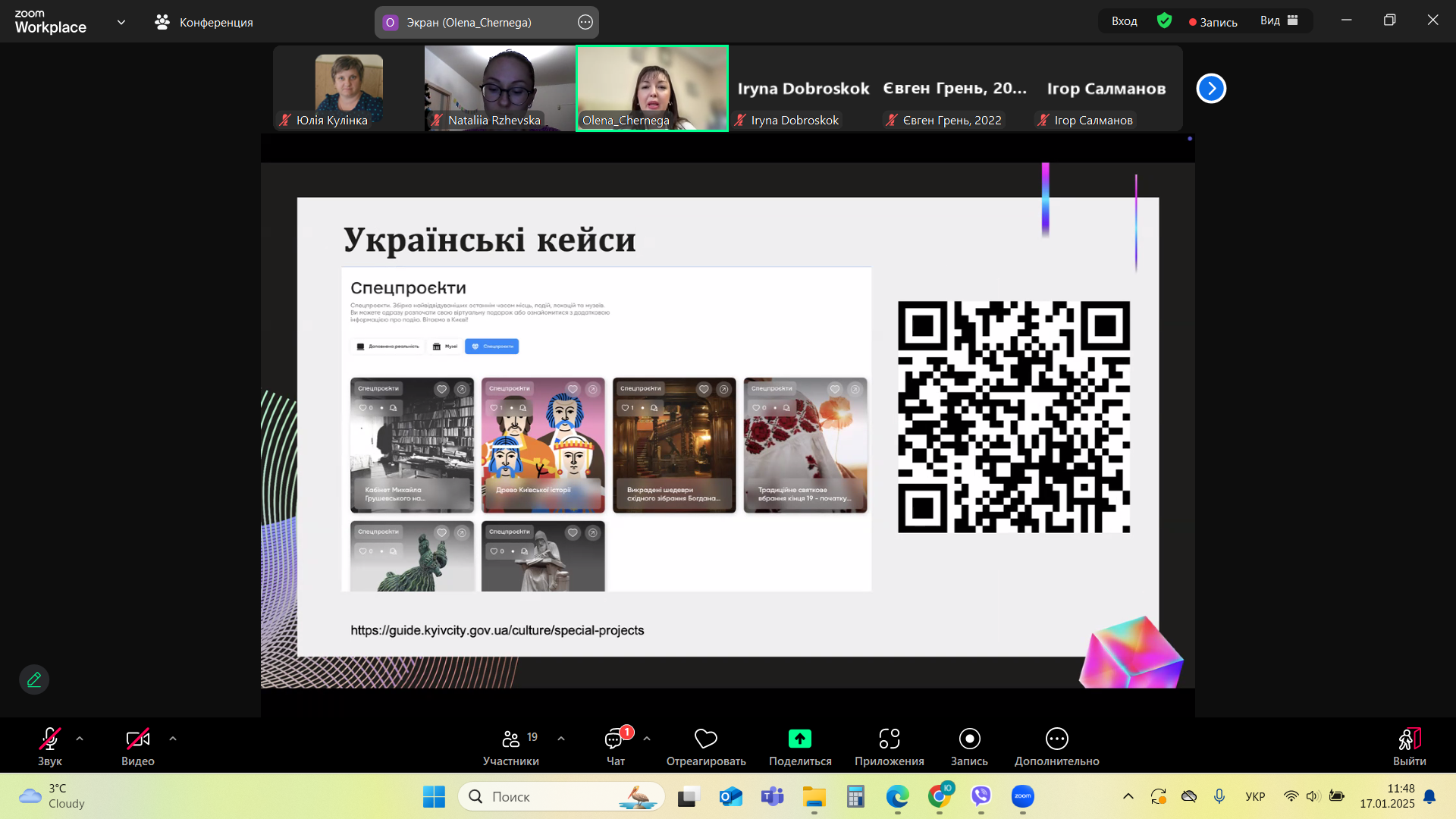Select Юлія Кулінка video thumbnail
Screen dimensions: 1456x819
click(x=349, y=89)
